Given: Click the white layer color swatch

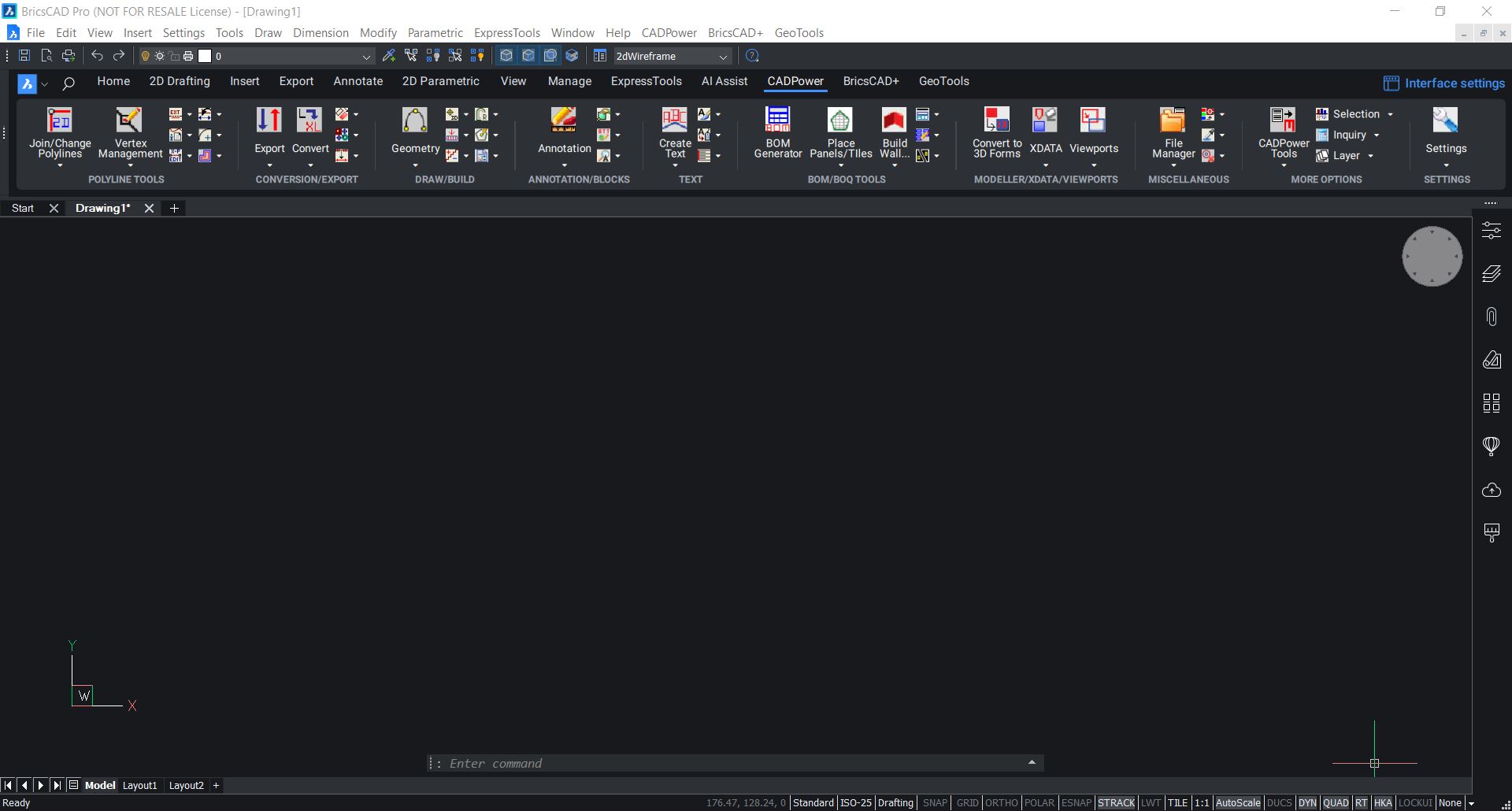Looking at the screenshot, I should click(205, 56).
